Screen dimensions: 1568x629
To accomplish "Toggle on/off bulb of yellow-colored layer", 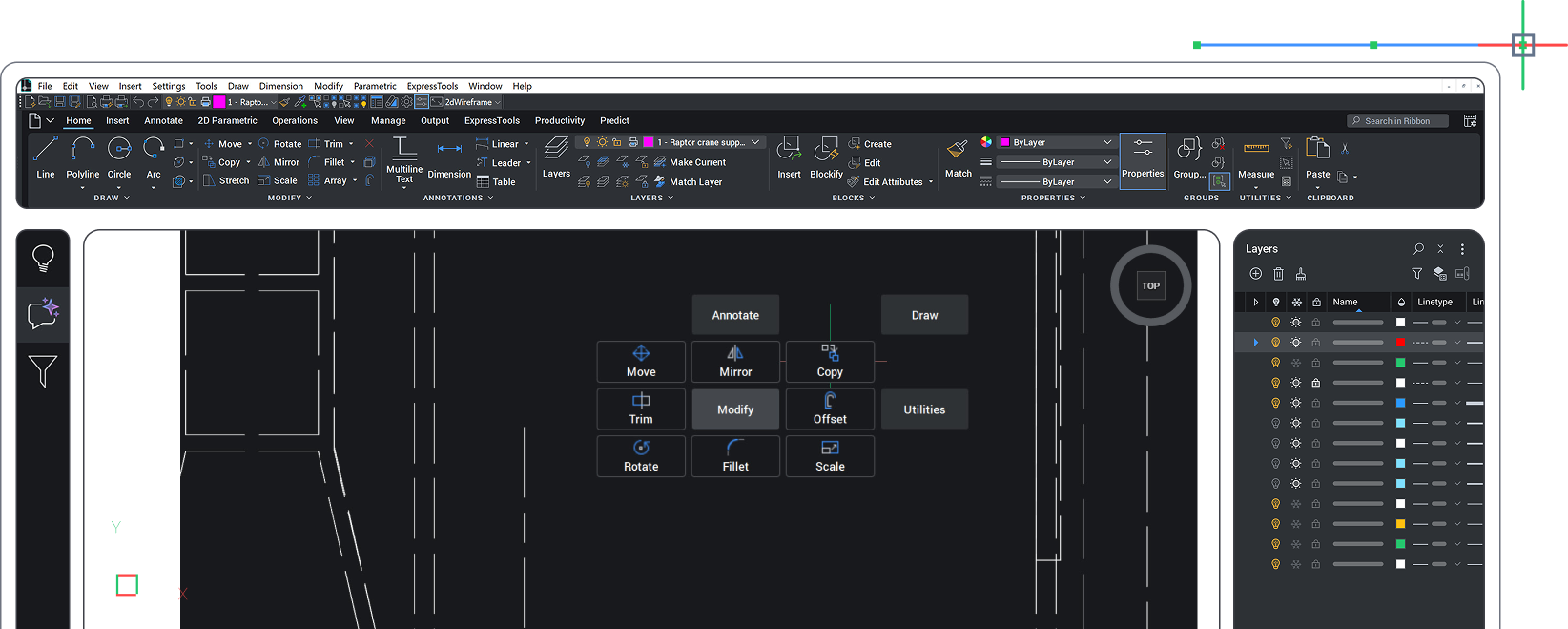I will point(1275,524).
